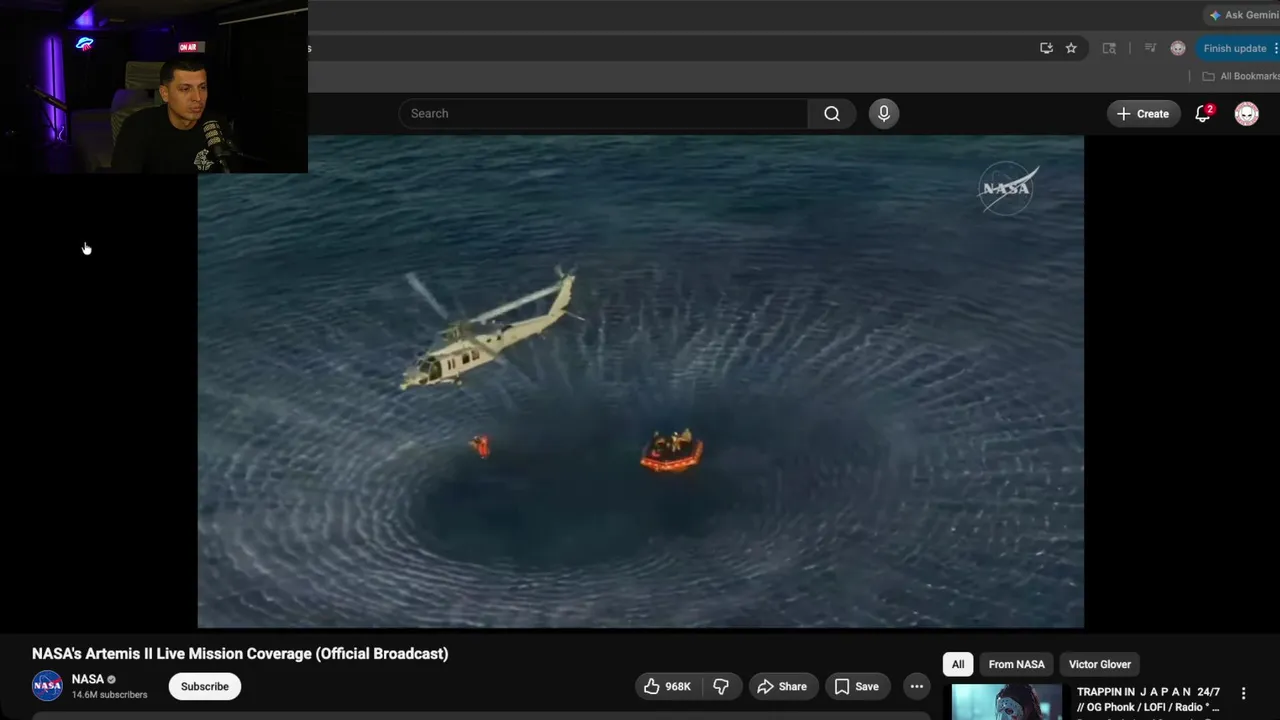Image resolution: width=1280 pixels, height=720 pixels.
Task: Install the page as an app
Action: 1046,48
